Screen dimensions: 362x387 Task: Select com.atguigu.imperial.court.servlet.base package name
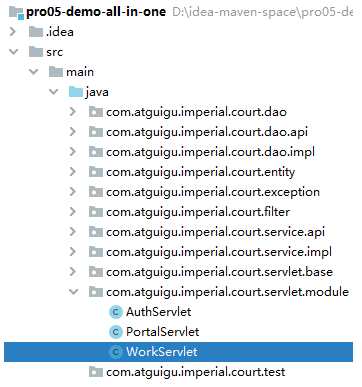click(x=219, y=272)
